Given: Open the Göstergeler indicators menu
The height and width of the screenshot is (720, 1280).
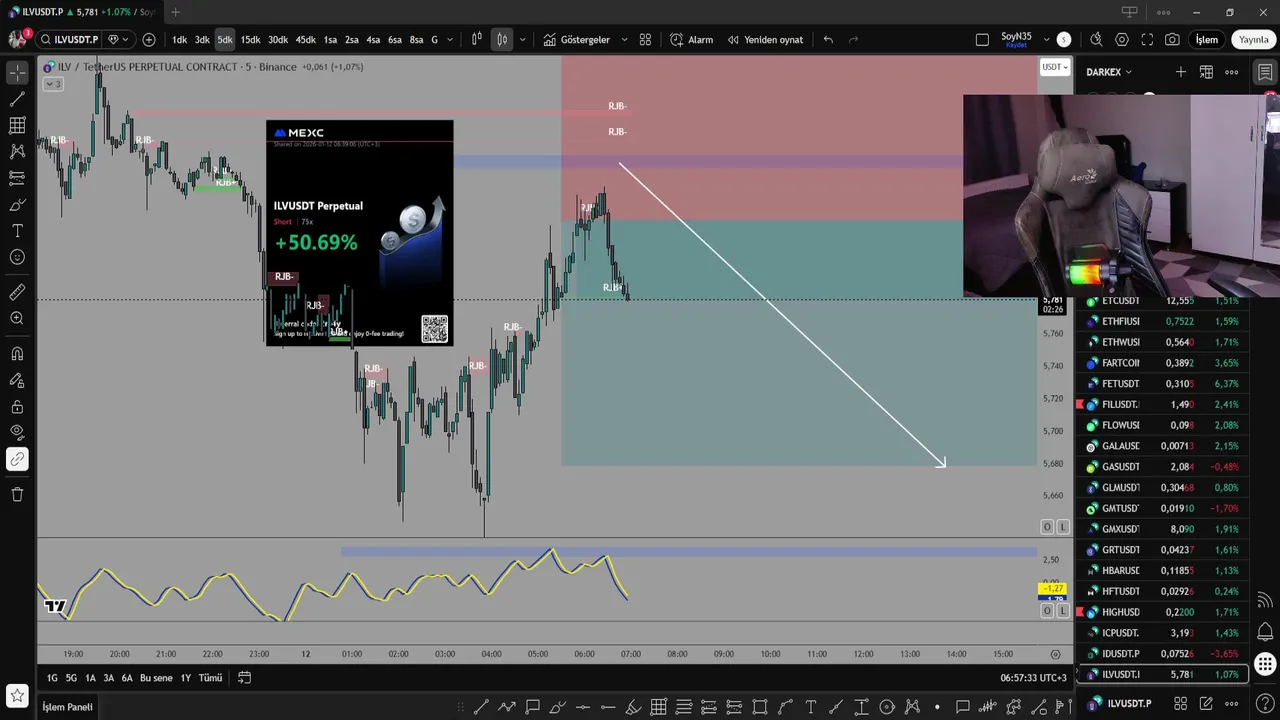Looking at the screenshot, I should 576,40.
